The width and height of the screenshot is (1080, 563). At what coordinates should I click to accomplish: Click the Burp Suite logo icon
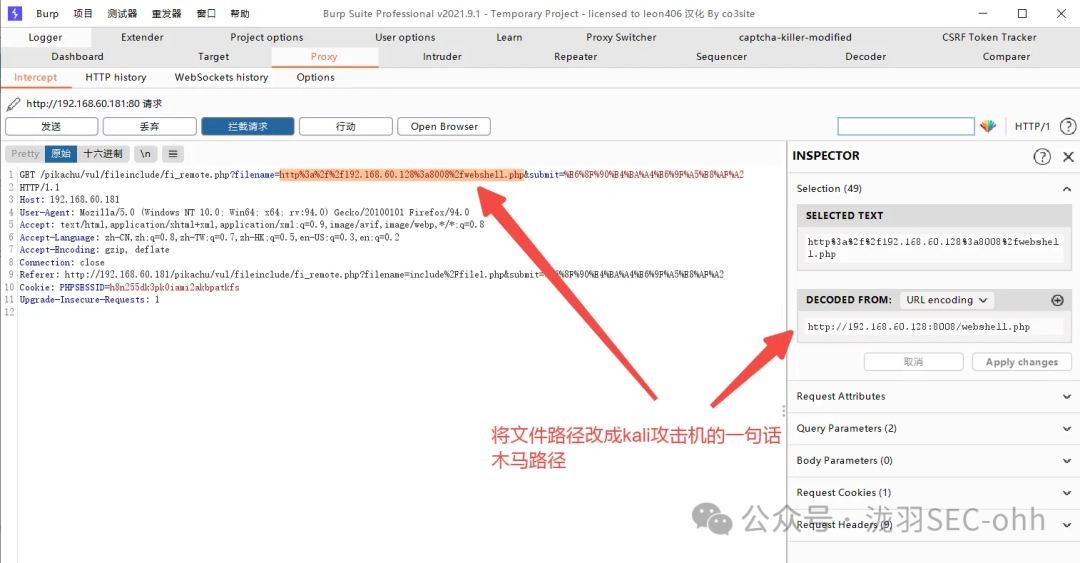(x=14, y=13)
